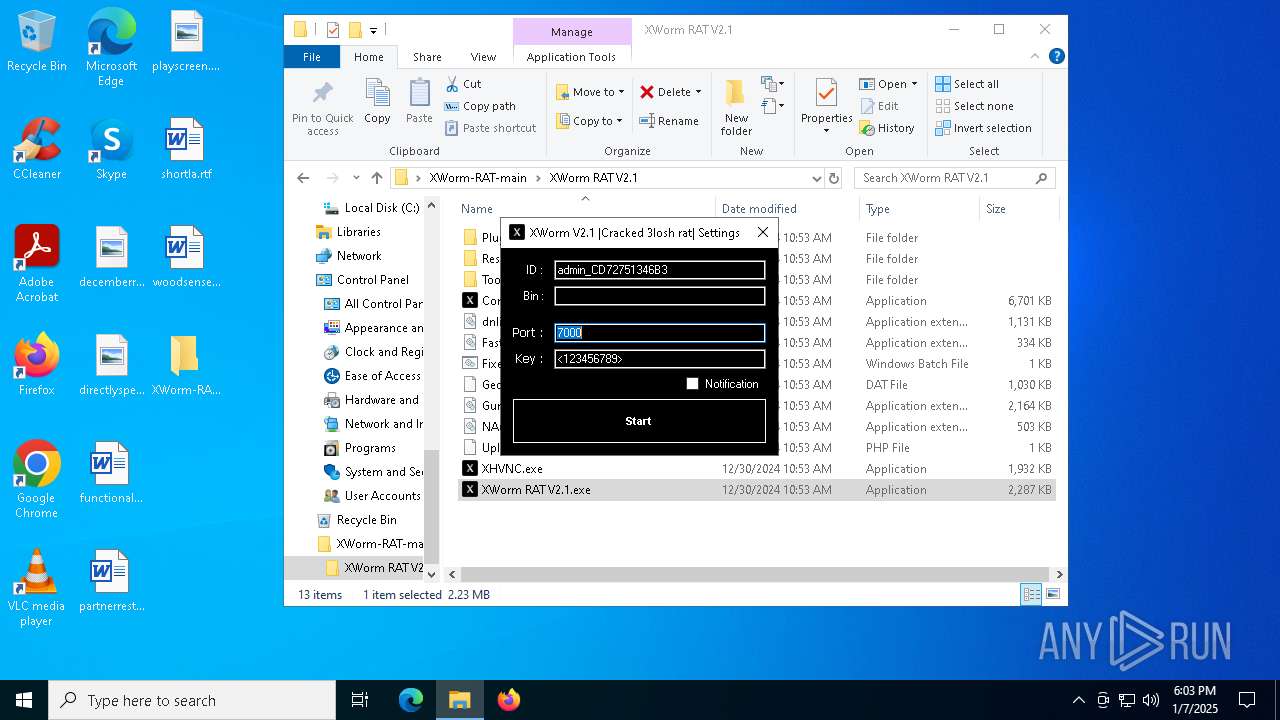The width and height of the screenshot is (1280, 720).
Task: Click Select all in ribbon
Action: point(967,84)
